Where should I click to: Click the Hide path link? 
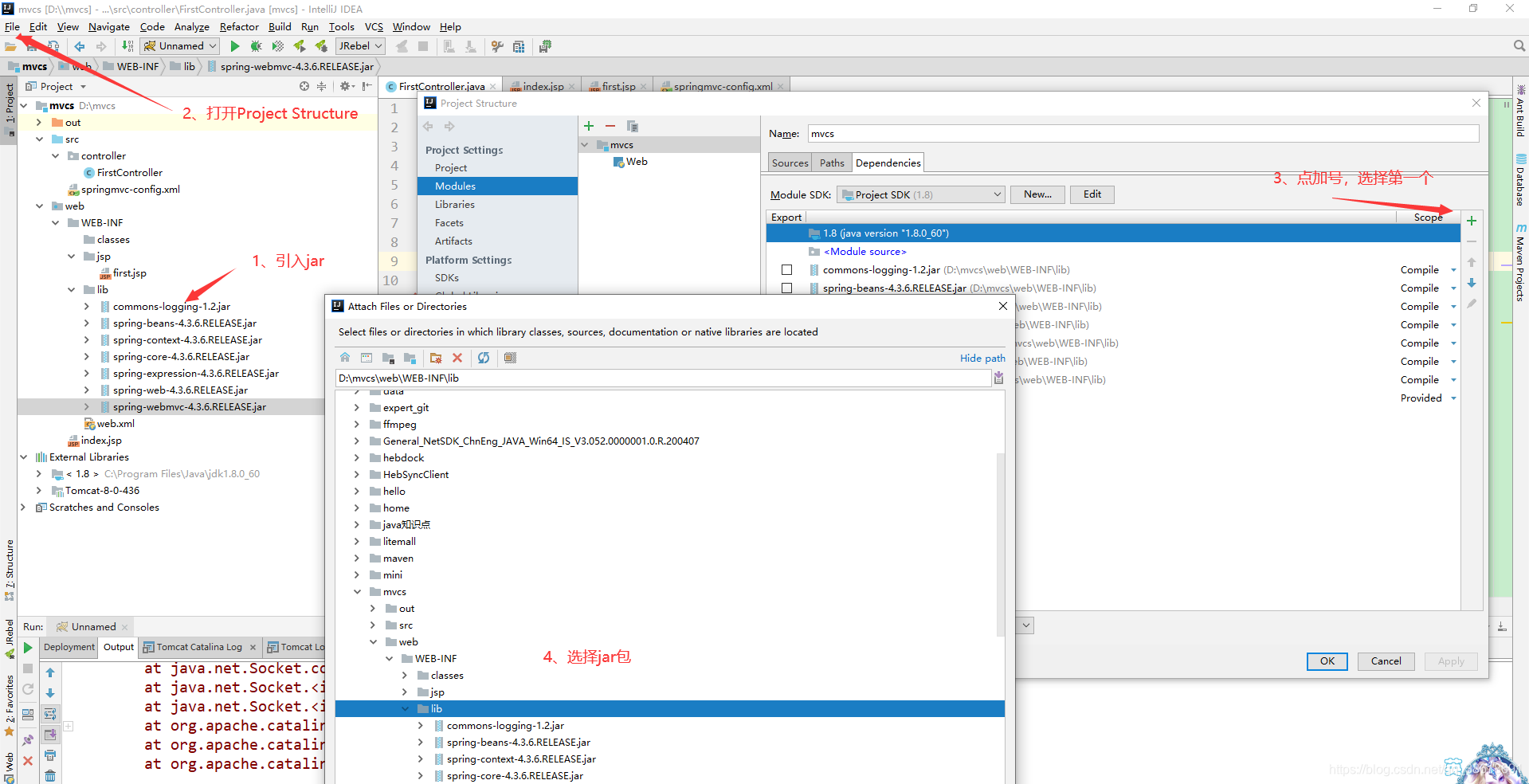tap(982, 359)
